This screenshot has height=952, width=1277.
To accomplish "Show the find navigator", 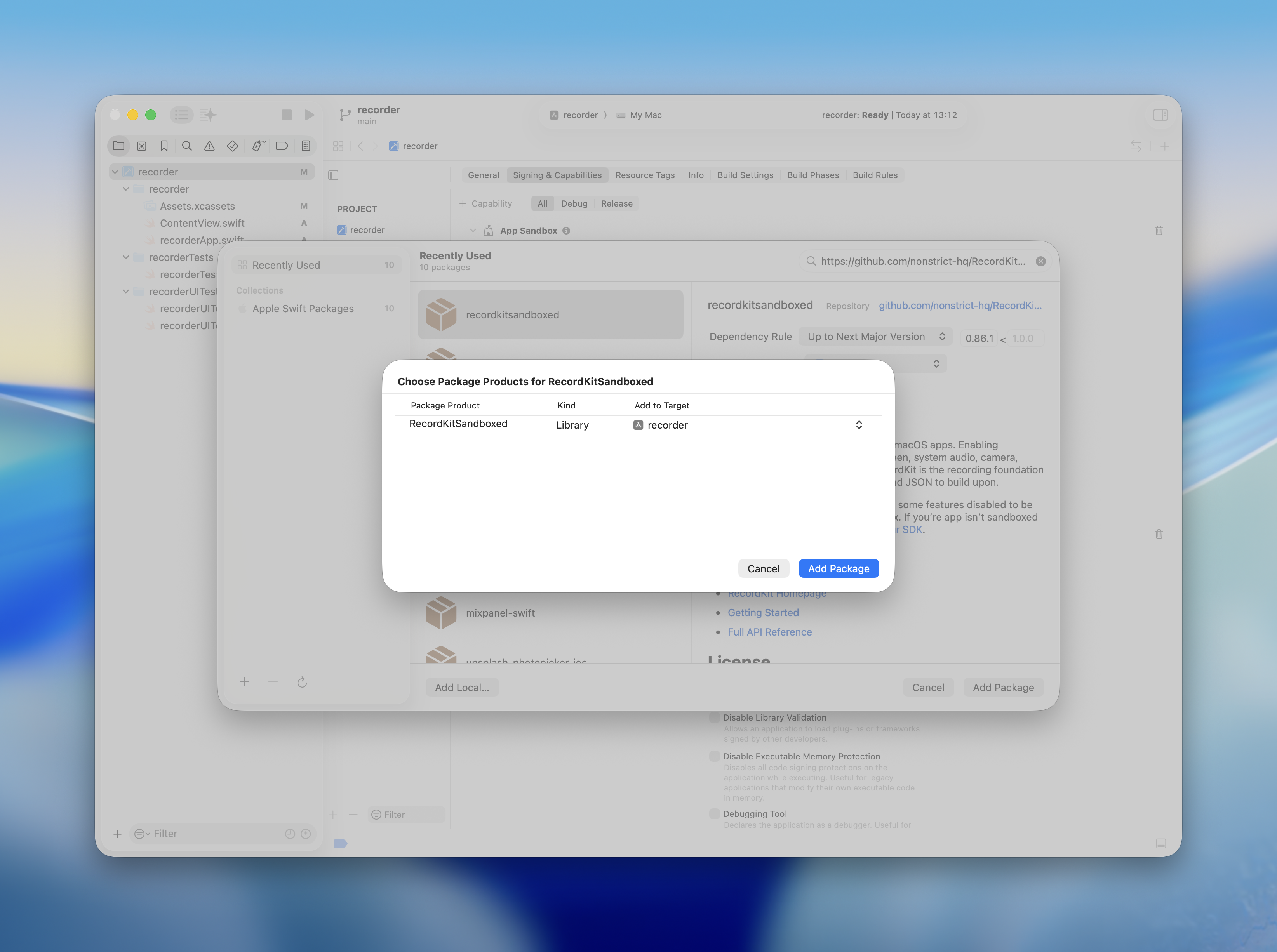I will (187, 146).
